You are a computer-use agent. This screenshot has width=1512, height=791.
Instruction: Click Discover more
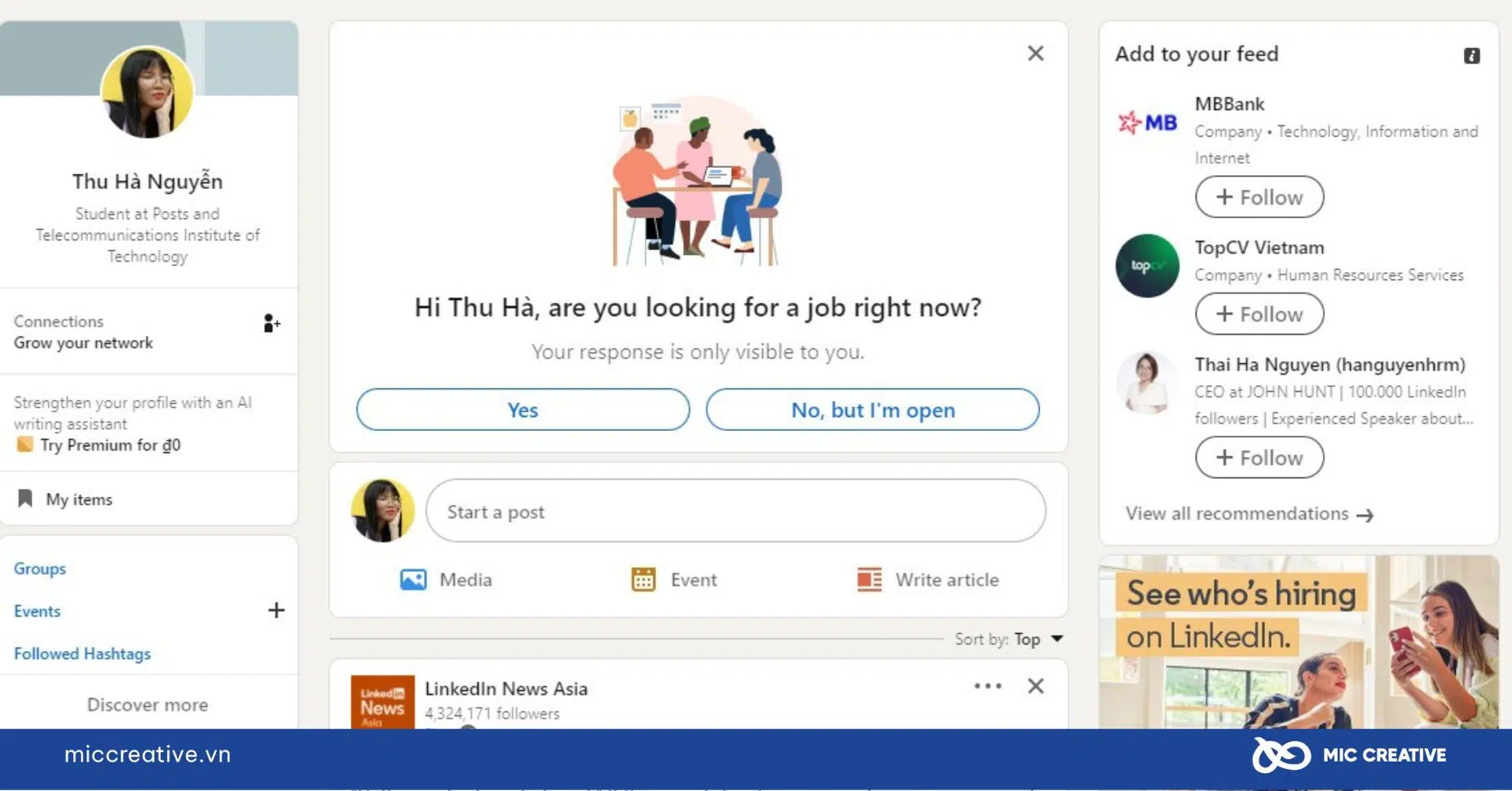point(148,705)
